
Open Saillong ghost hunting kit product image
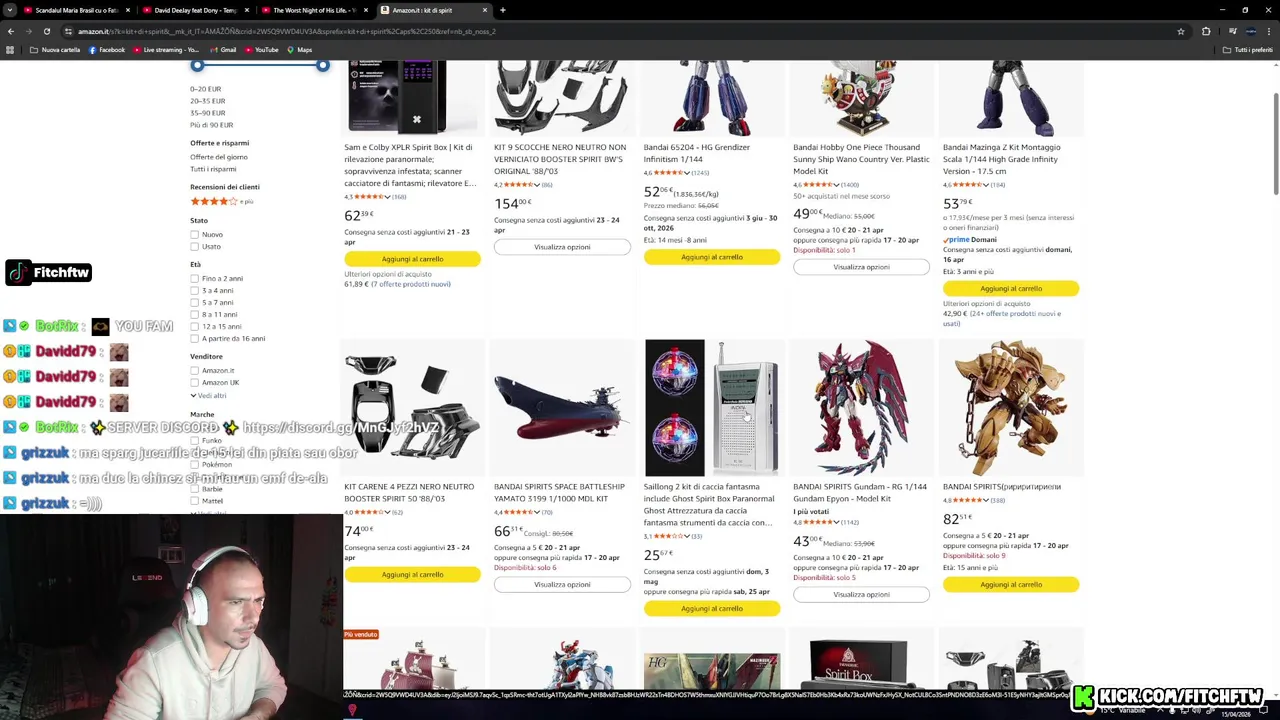click(x=711, y=408)
